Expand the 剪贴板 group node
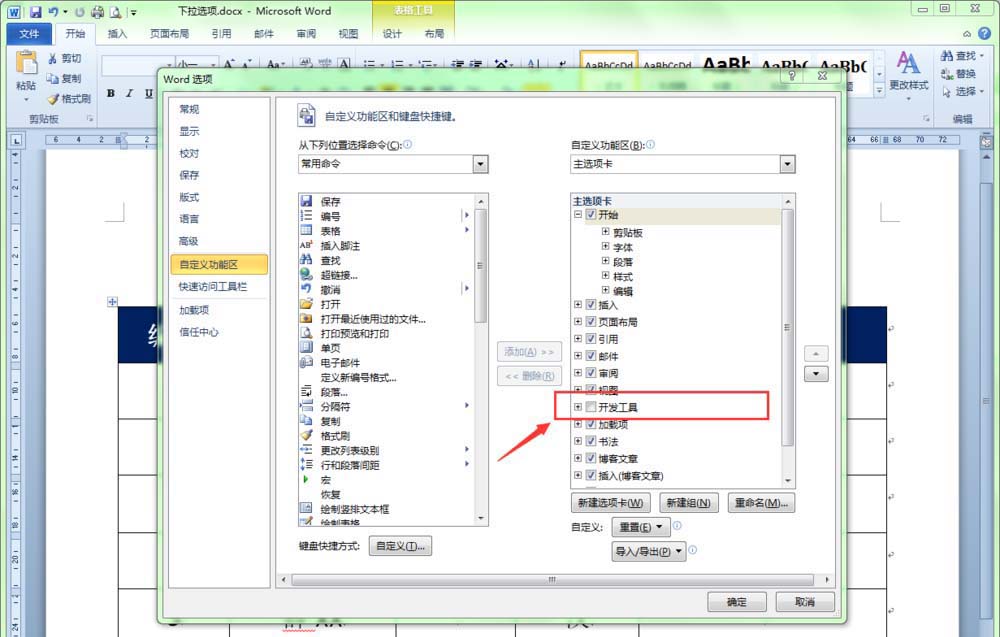This screenshot has width=1000, height=637. pos(605,231)
